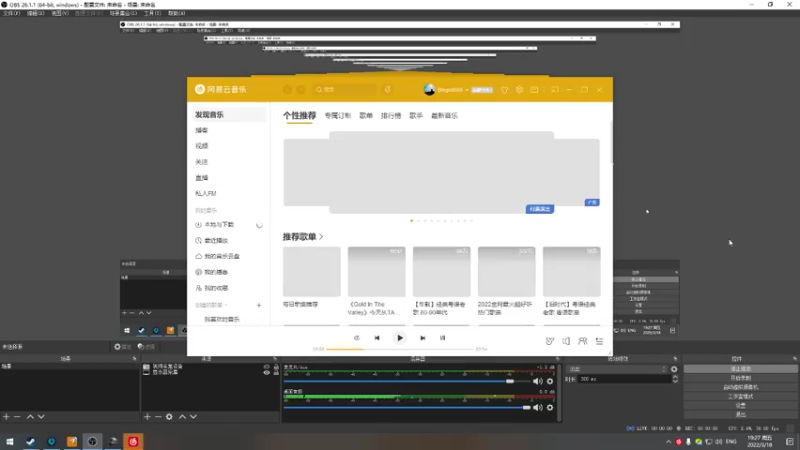Remove selected scene in OBS scenes panel
The height and width of the screenshot is (450, 800).
point(17,417)
